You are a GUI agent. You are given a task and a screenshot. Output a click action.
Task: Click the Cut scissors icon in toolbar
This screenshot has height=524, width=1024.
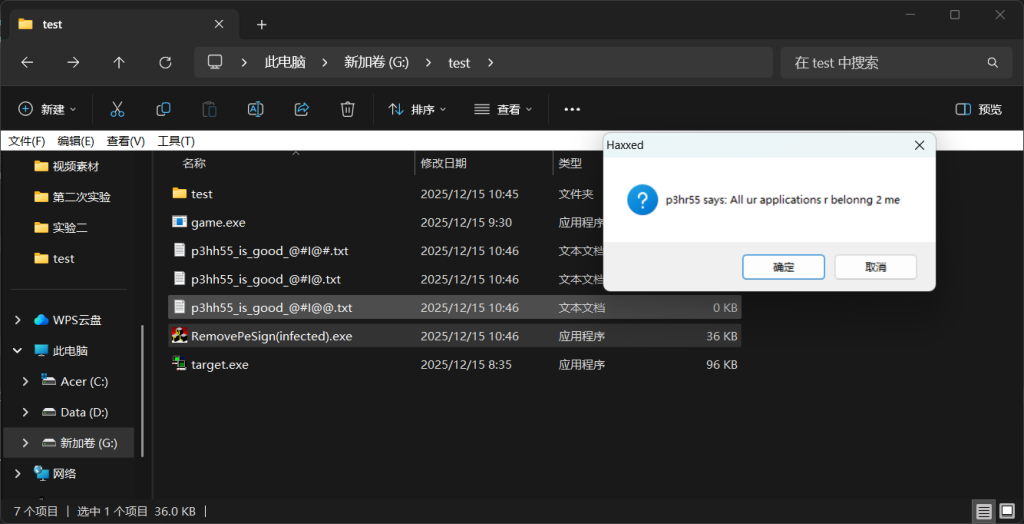coord(117,109)
